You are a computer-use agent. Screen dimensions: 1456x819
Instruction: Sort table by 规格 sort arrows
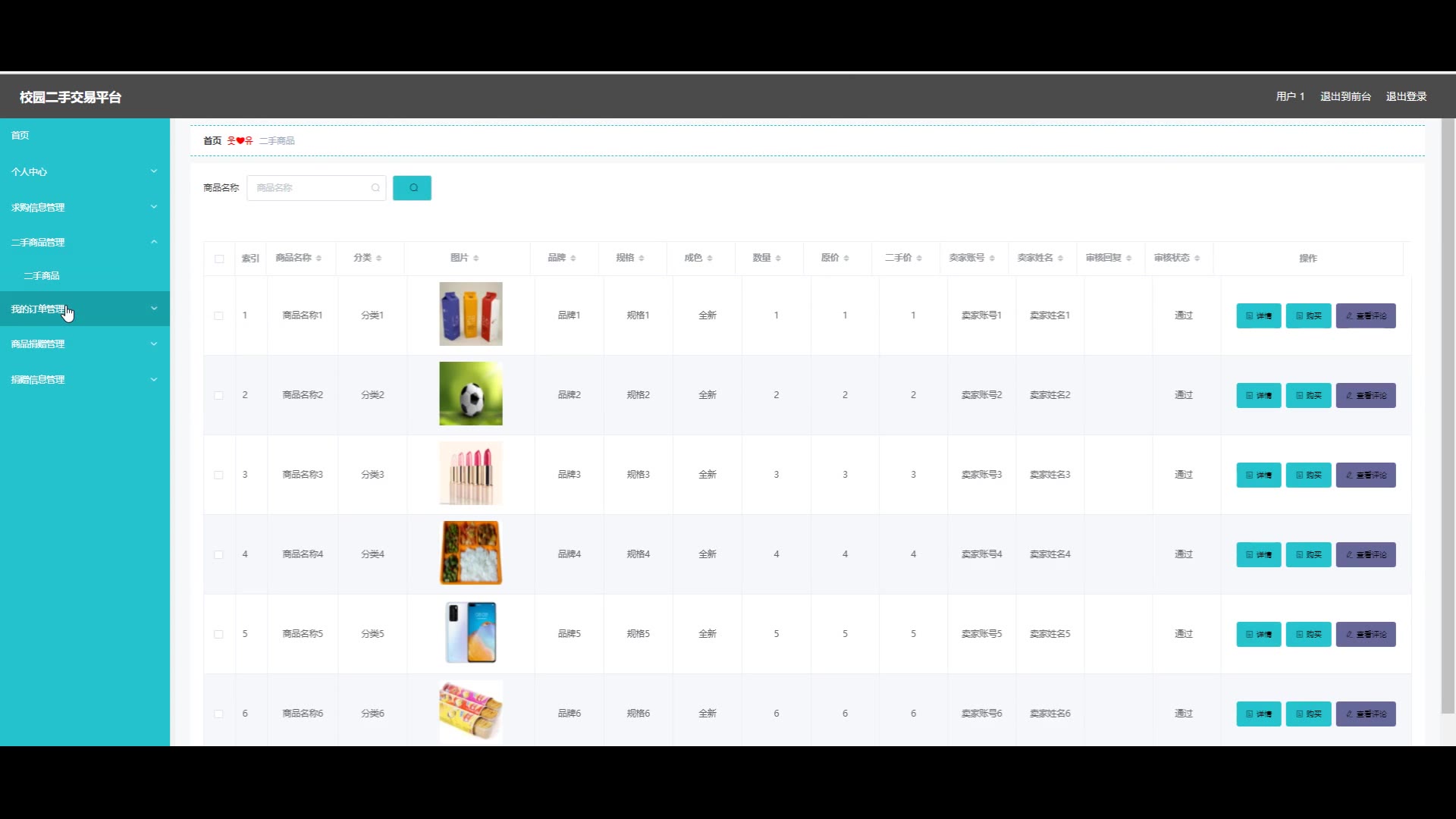641,259
